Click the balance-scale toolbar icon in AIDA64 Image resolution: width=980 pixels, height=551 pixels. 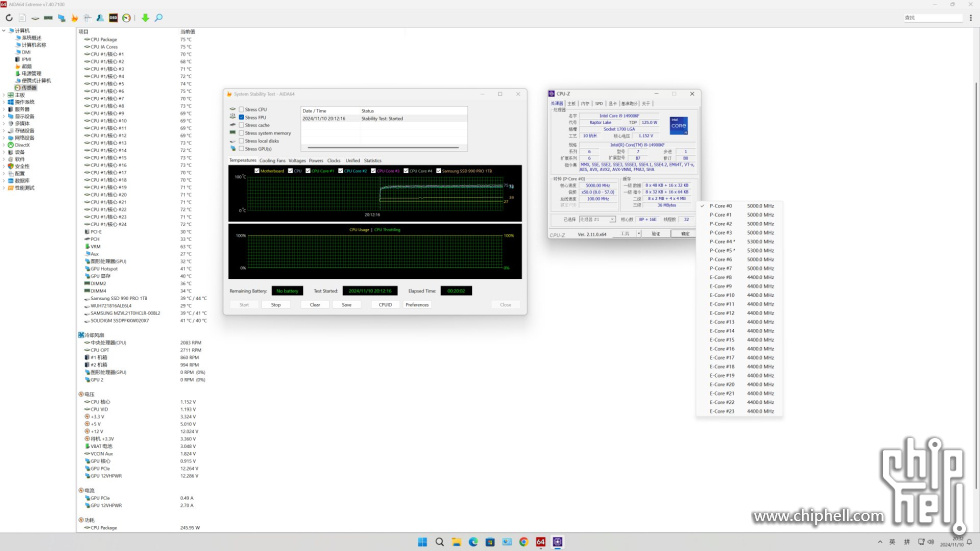click(88, 18)
